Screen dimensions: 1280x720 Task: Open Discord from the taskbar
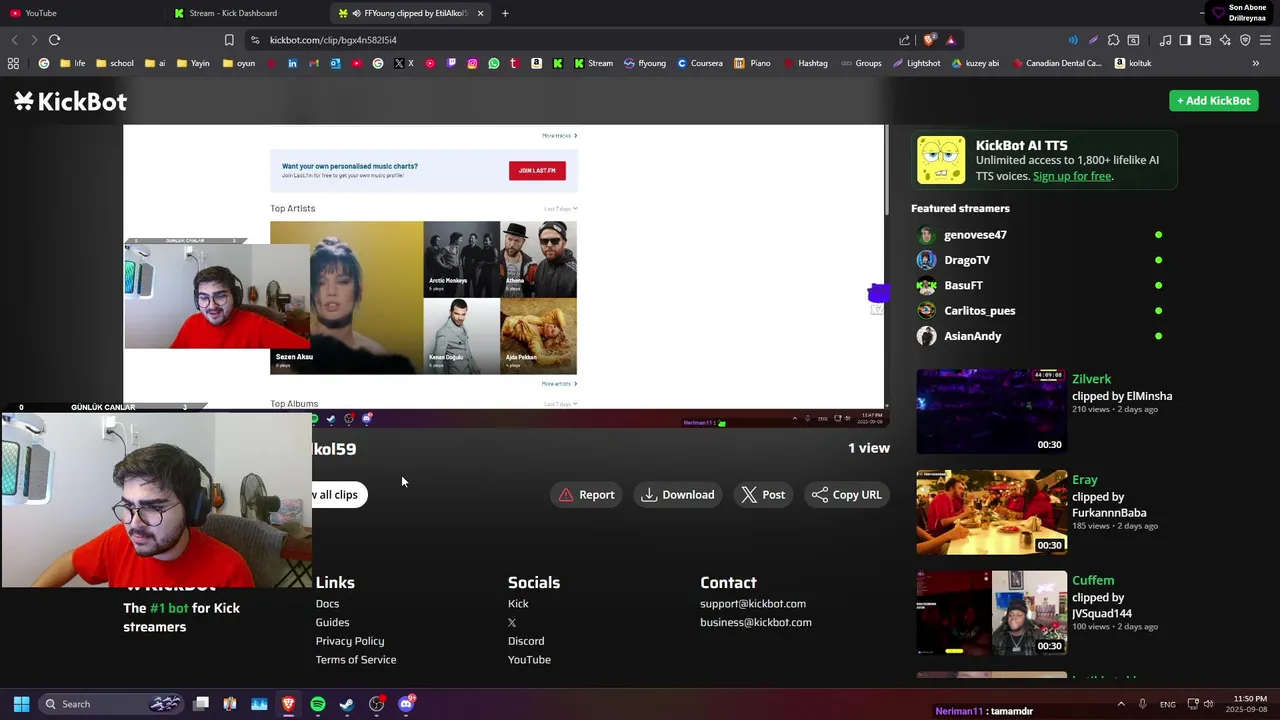406,704
